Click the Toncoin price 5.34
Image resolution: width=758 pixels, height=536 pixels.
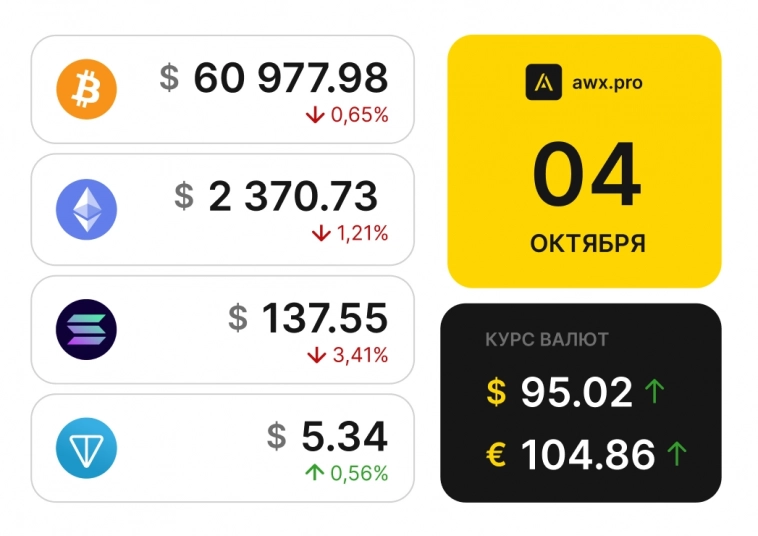(x=344, y=436)
